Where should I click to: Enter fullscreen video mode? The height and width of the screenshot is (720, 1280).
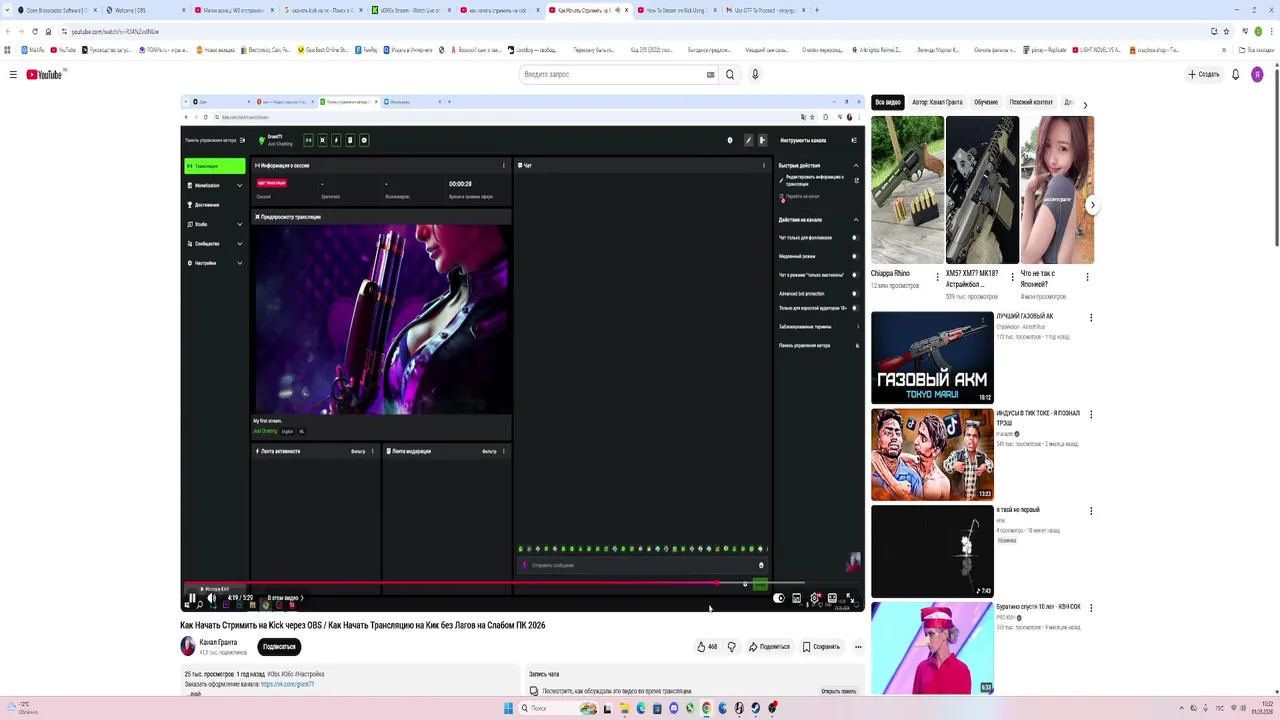point(850,598)
